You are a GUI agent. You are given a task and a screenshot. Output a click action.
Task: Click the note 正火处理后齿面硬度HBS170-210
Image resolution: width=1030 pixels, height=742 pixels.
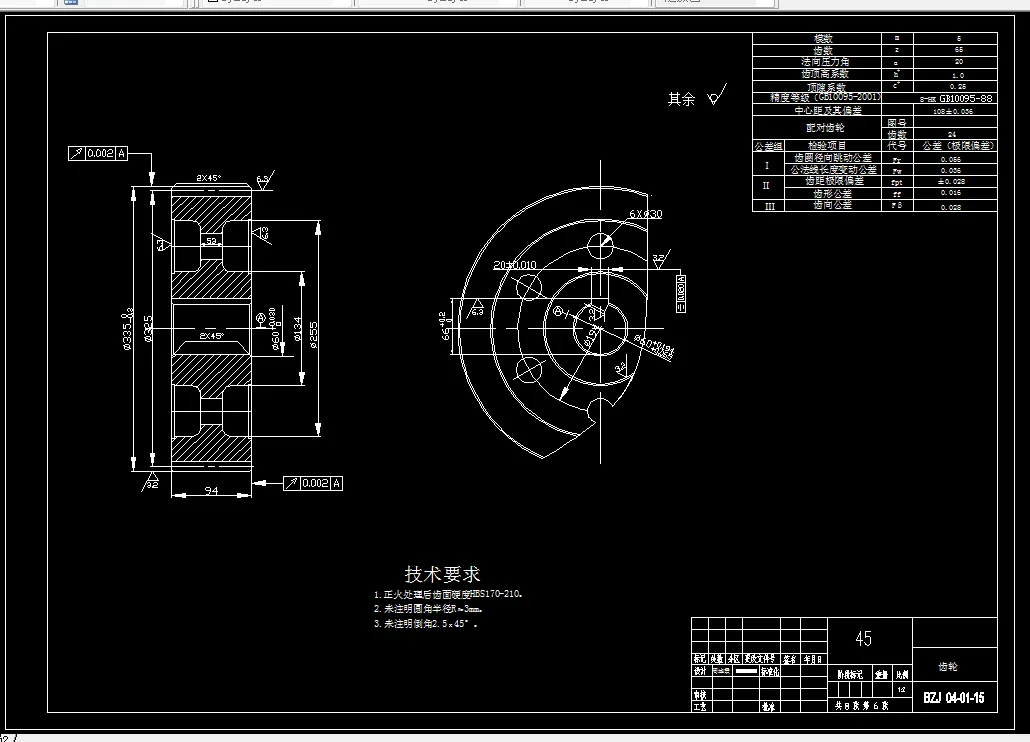pyautogui.click(x=448, y=594)
